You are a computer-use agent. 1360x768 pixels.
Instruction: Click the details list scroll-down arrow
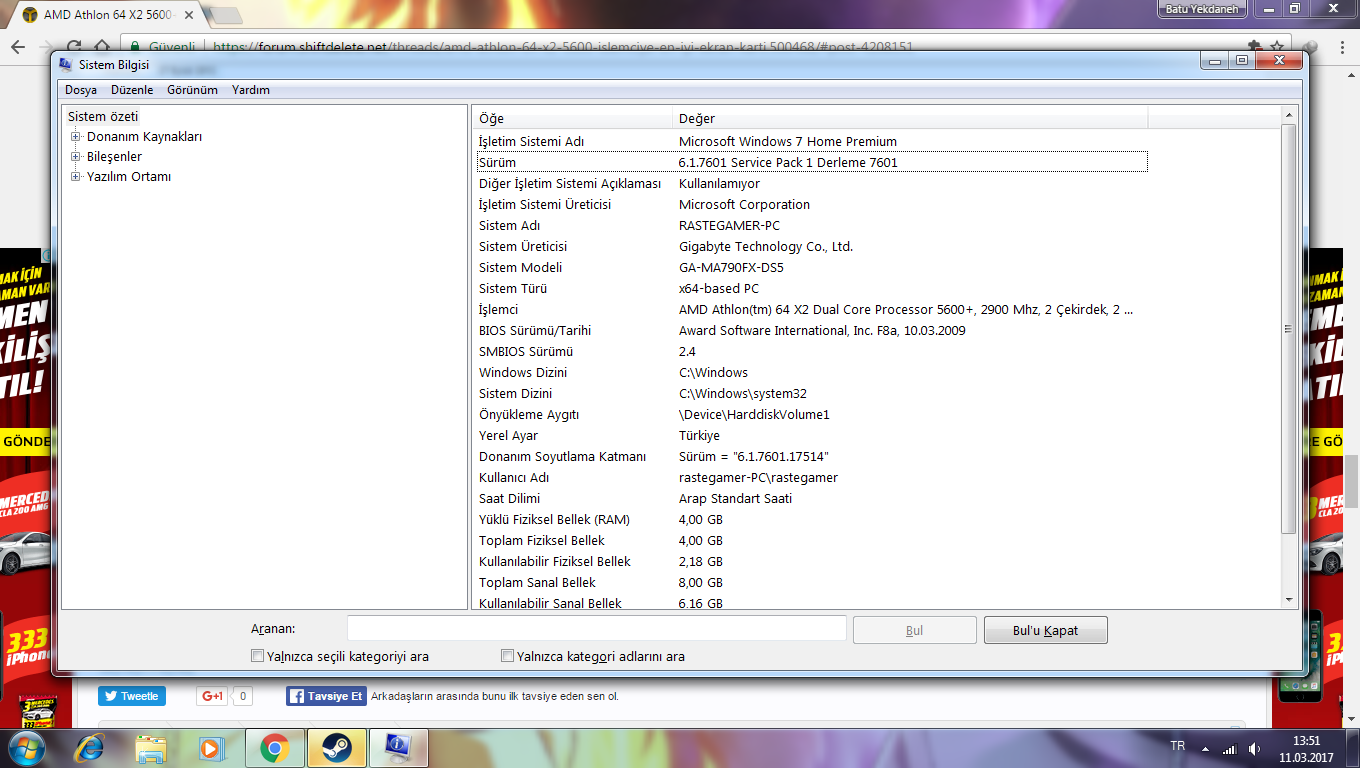point(1289,600)
